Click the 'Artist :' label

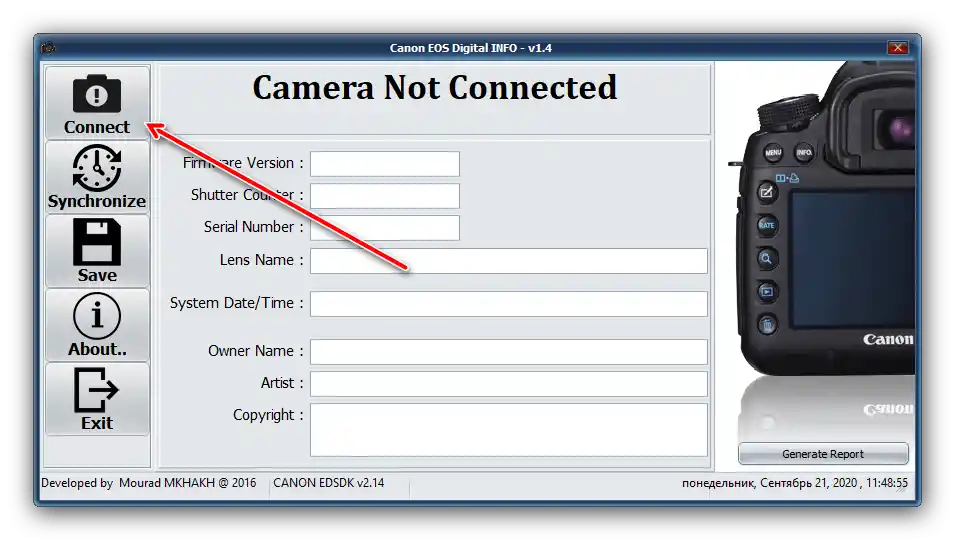(282, 383)
